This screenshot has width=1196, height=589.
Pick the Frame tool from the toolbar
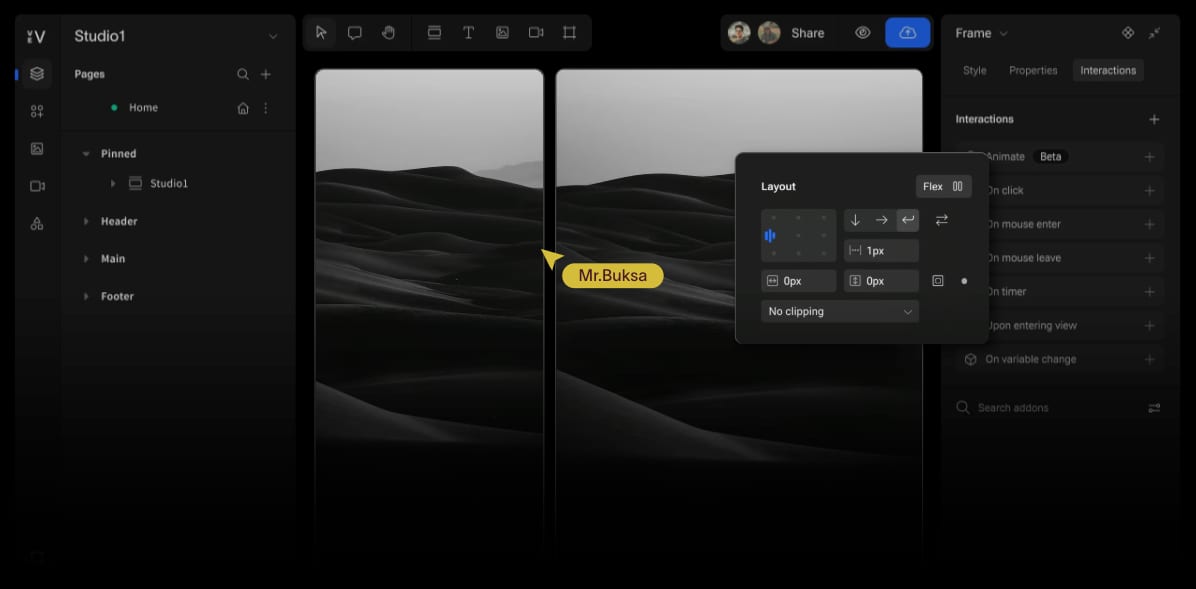(569, 32)
